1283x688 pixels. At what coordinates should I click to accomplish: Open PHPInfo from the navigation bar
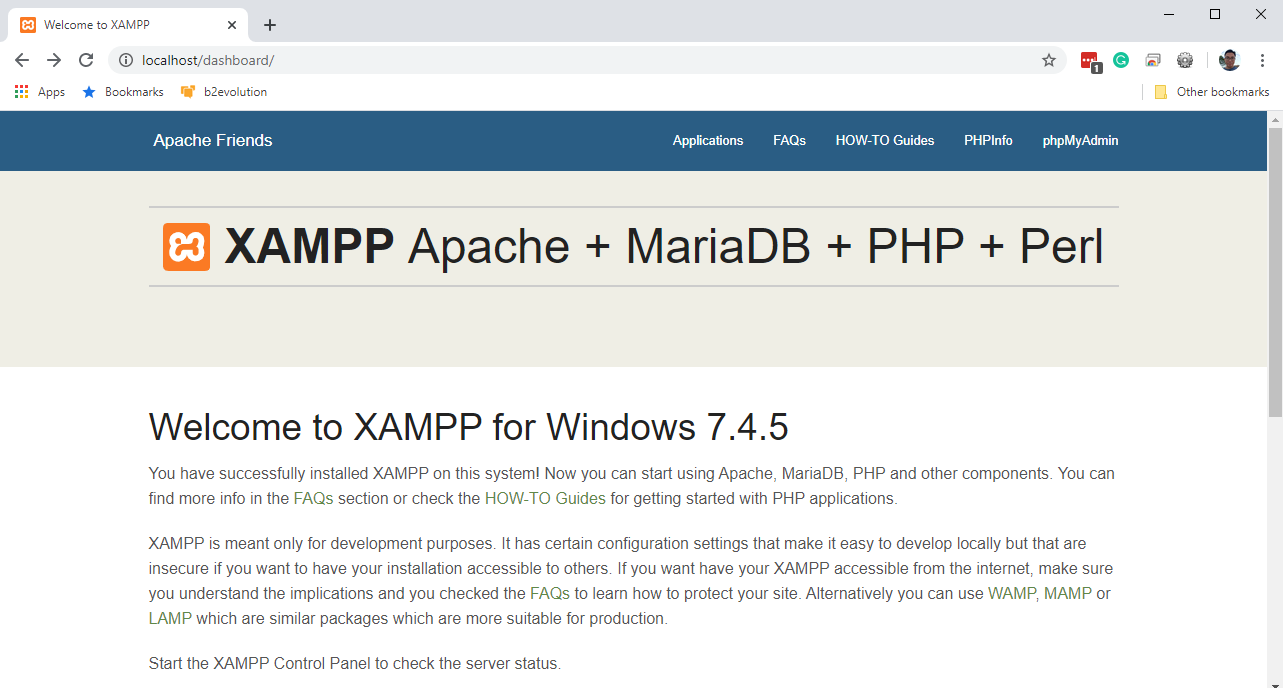[988, 141]
